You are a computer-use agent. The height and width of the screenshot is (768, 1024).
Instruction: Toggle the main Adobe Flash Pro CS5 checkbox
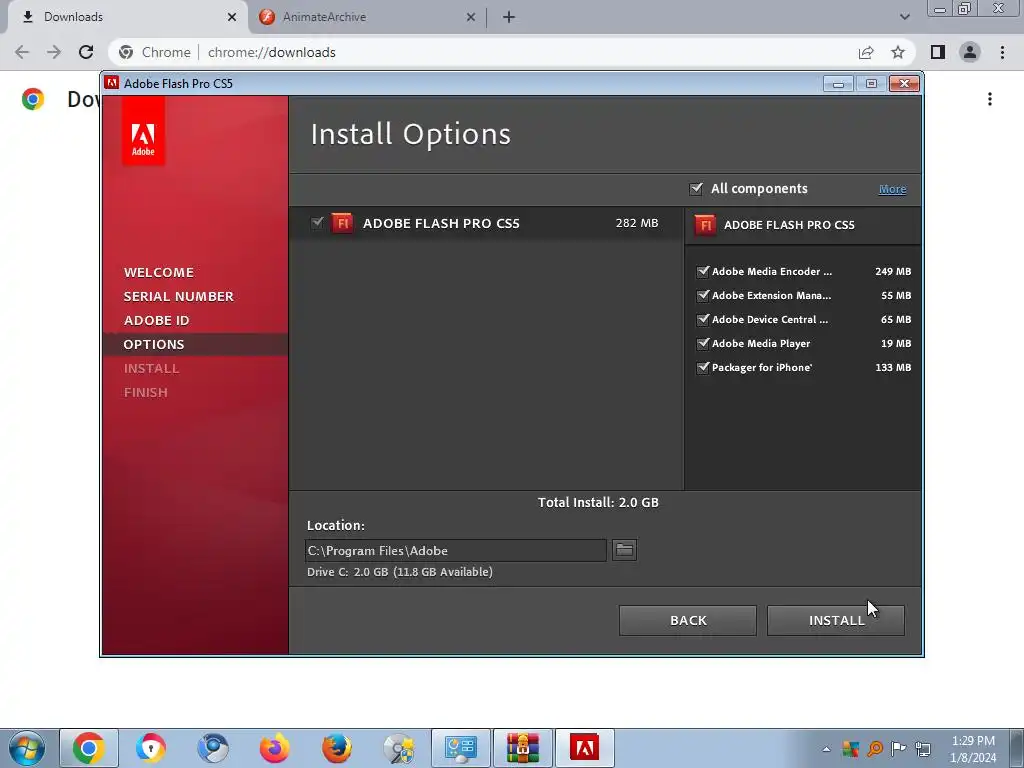[317, 223]
